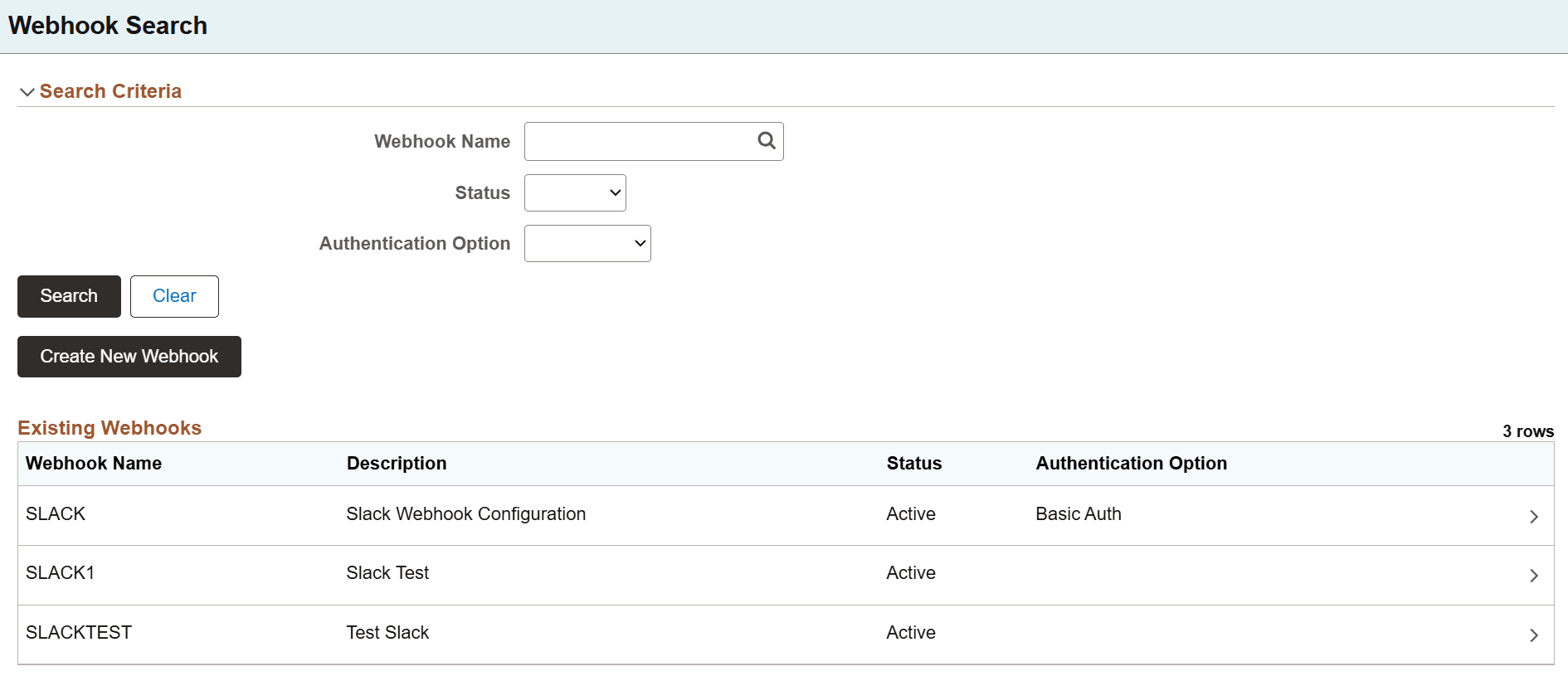Sort by Webhook Name column header

(94, 463)
